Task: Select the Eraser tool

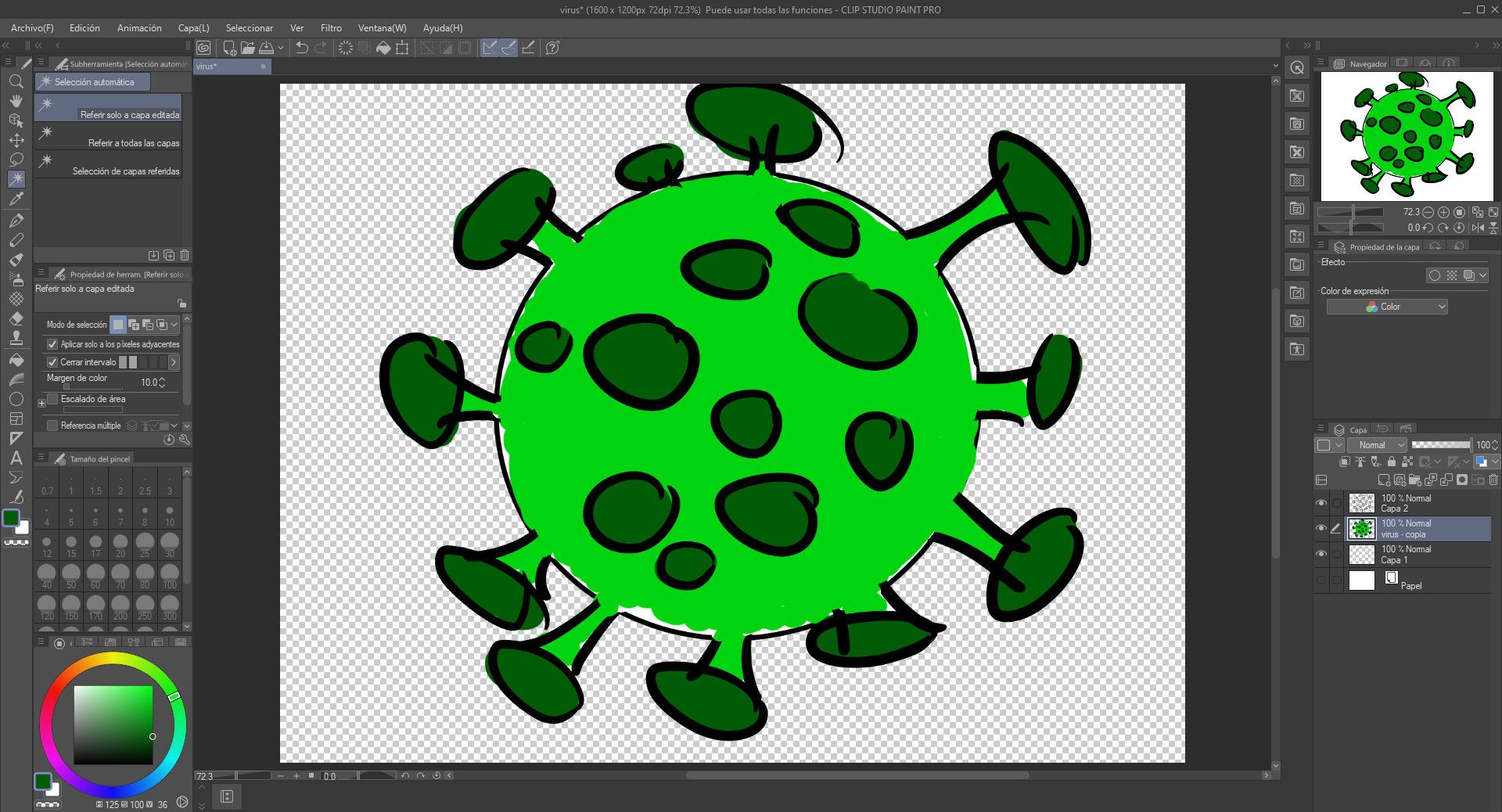Action: point(16,319)
